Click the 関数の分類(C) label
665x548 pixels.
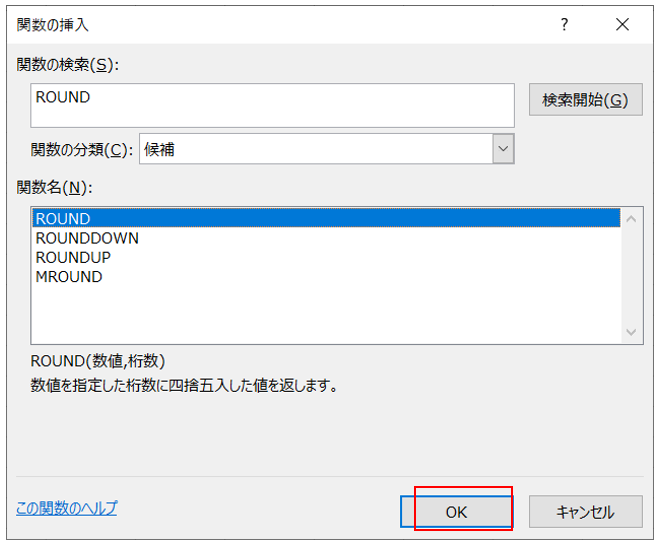coord(82,150)
